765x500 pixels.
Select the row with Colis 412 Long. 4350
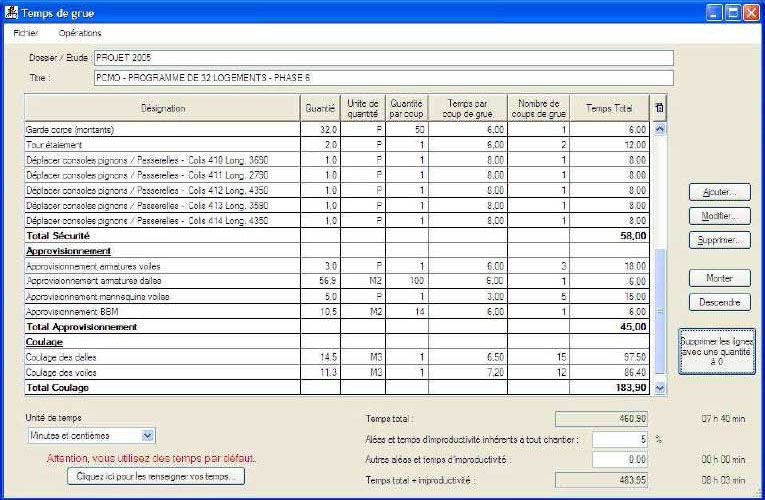(337, 190)
